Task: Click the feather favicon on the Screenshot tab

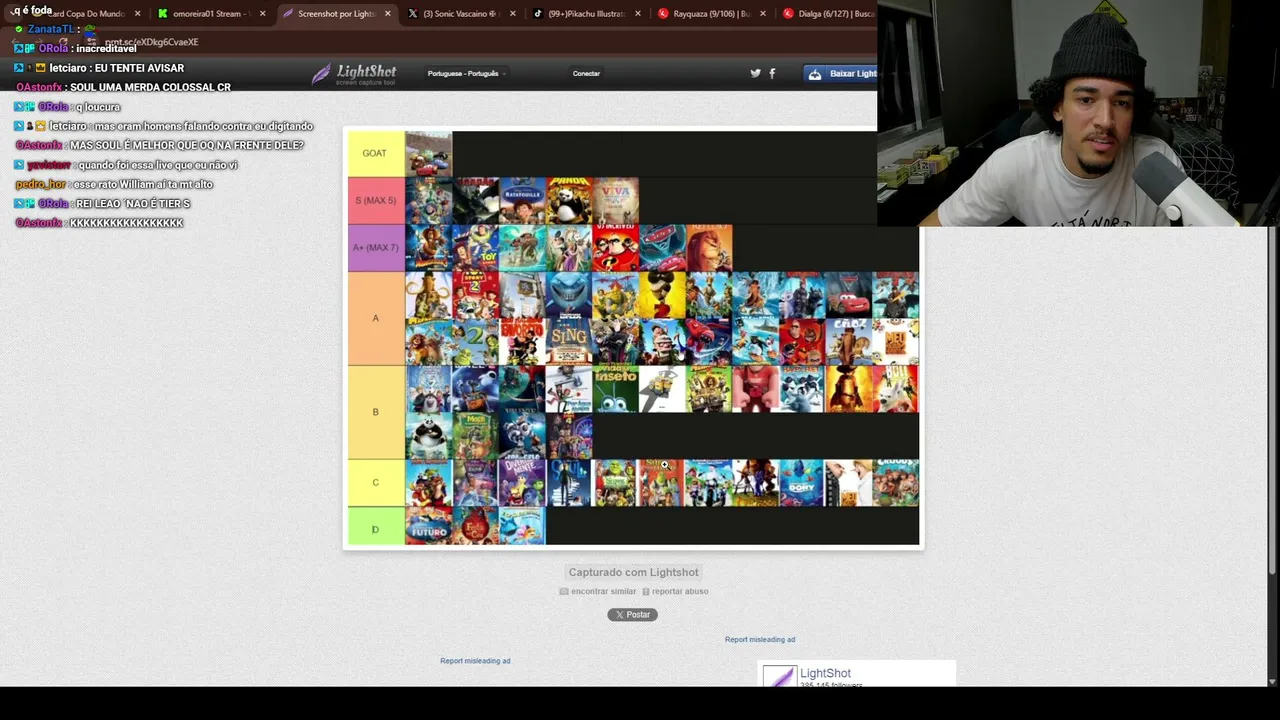Action: point(288,14)
